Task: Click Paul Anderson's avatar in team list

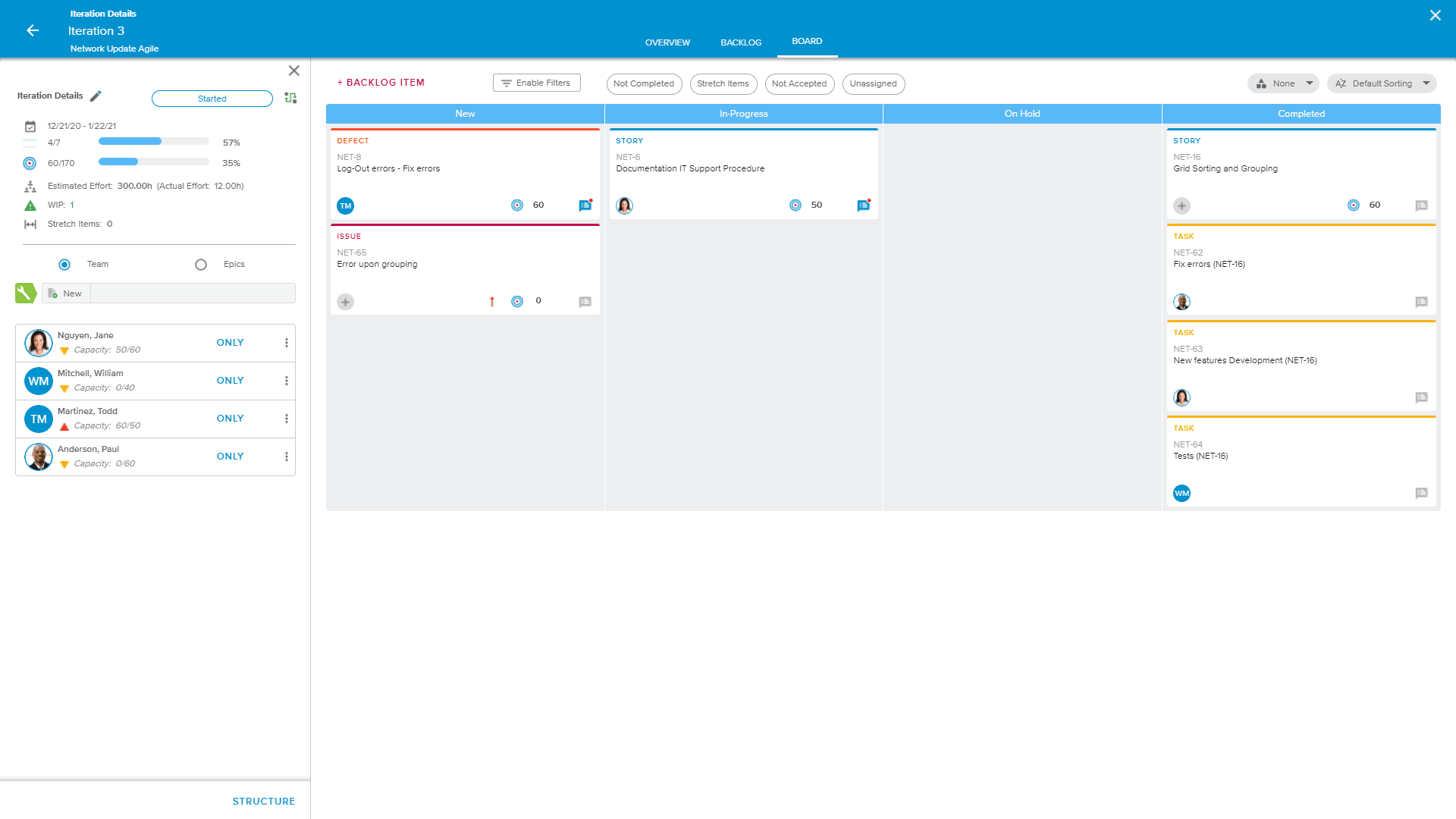Action: [39, 457]
